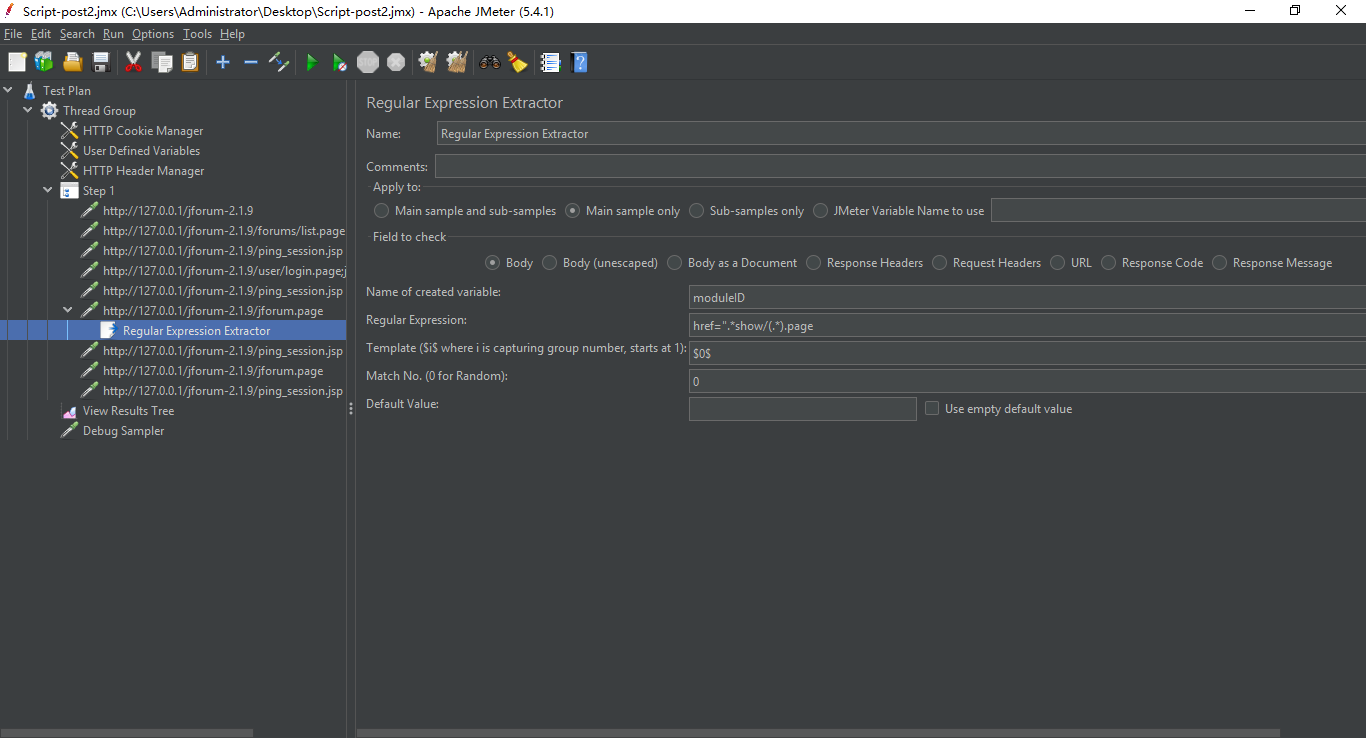Image resolution: width=1366 pixels, height=738 pixels.
Task: Create a new test plan with New icon
Action: [17, 62]
